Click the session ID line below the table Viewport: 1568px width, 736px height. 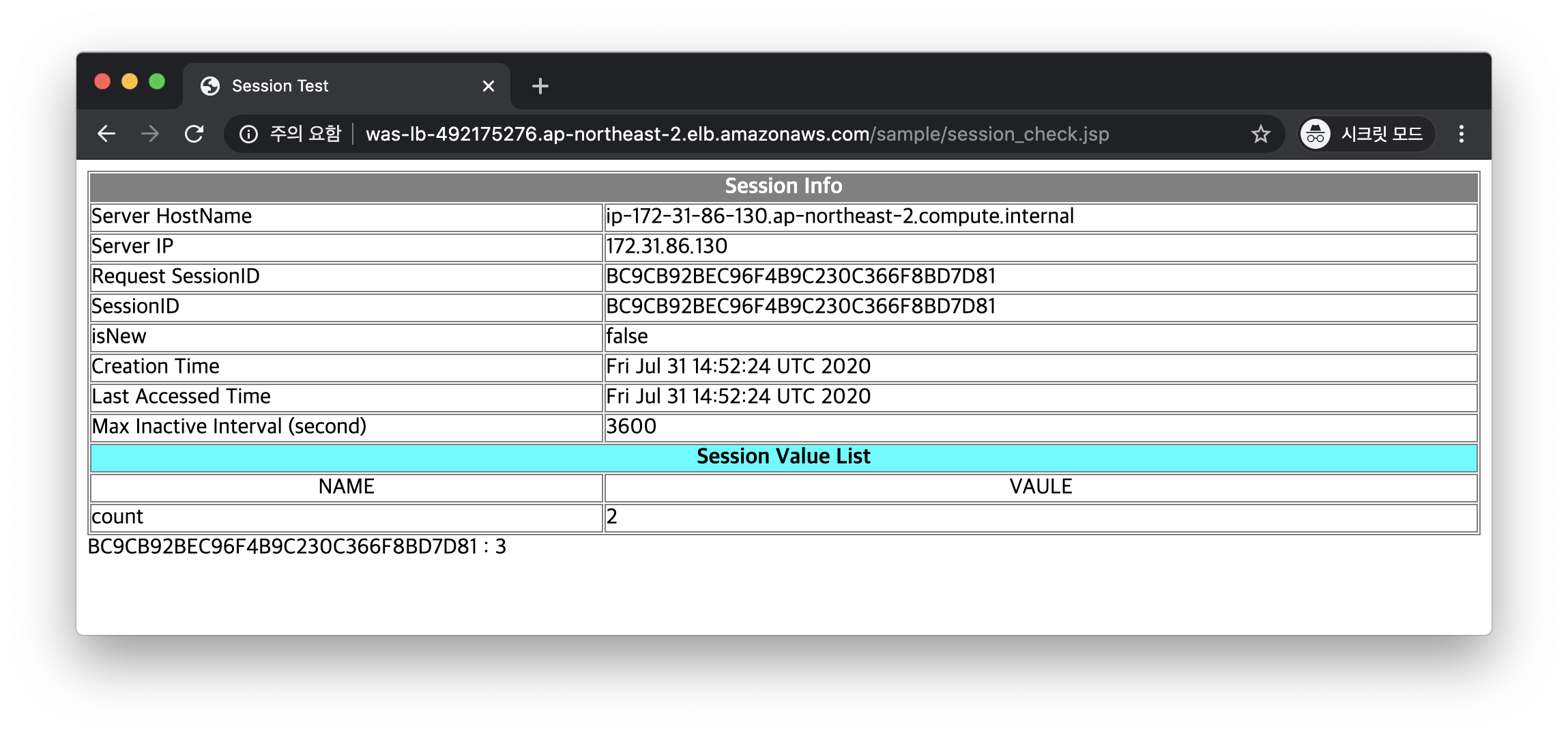tap(297, 547)
